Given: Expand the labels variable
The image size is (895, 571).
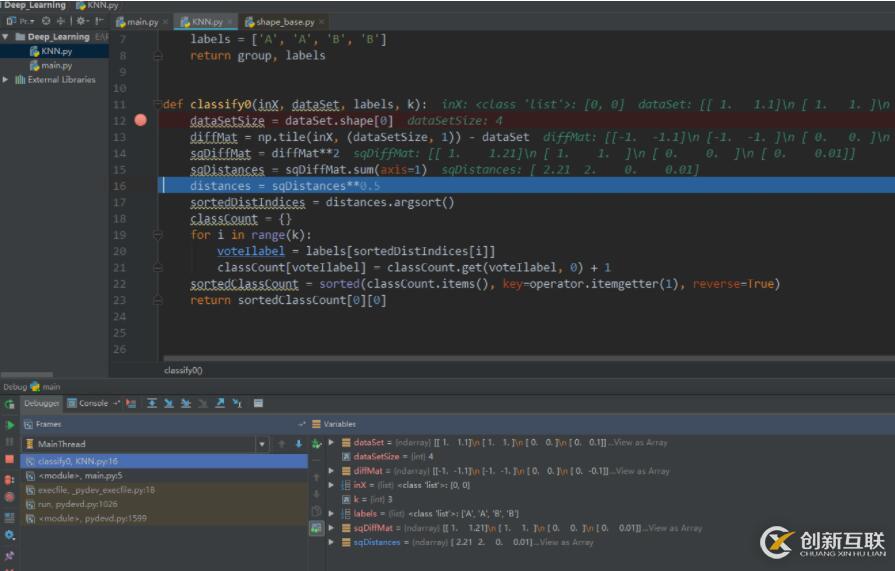Looking at the screenshot, I should click(331, 513).
